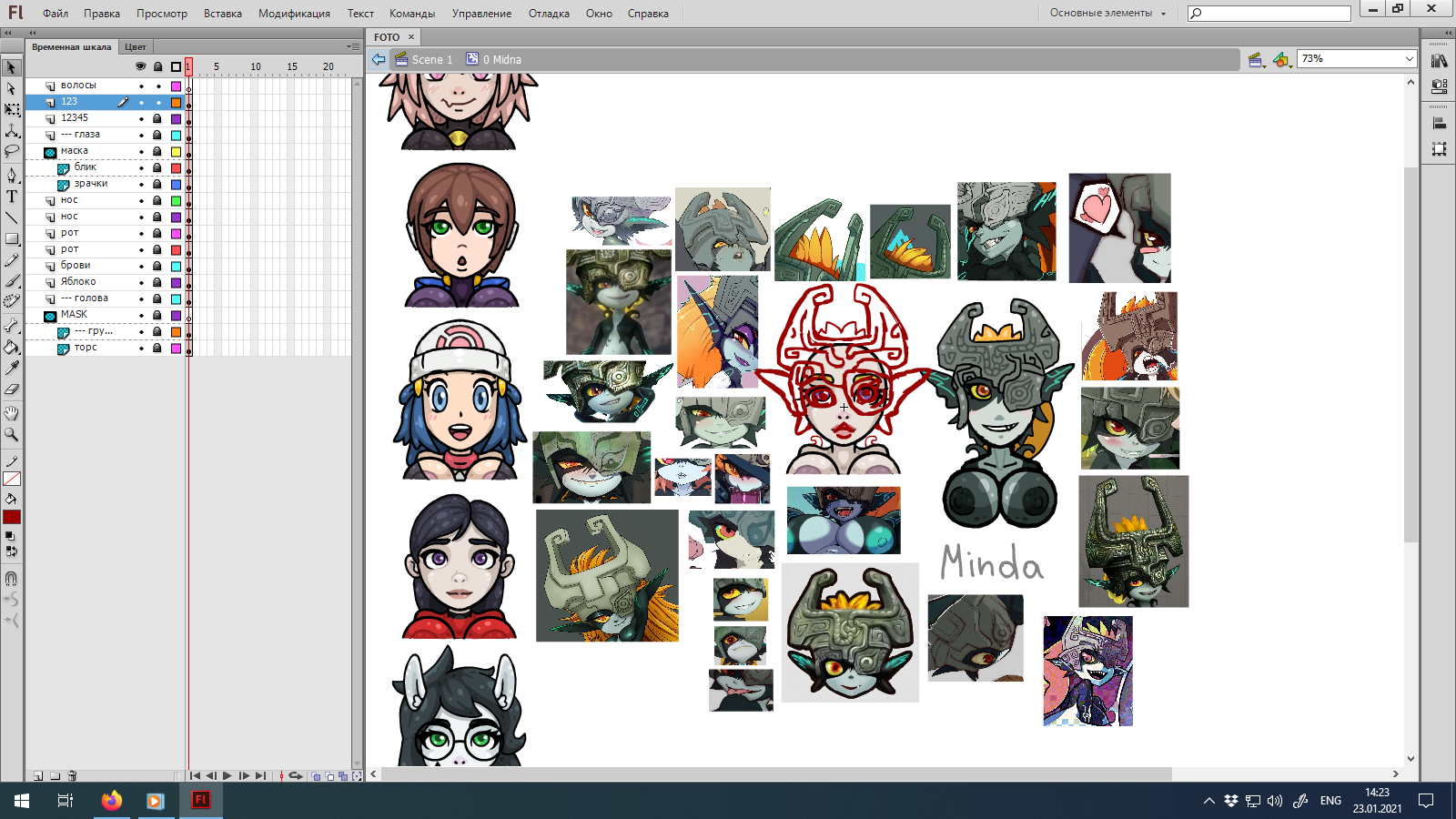Hide the волосы layer
Viewport: 1456px width, 819px height.
coord(141,86)
